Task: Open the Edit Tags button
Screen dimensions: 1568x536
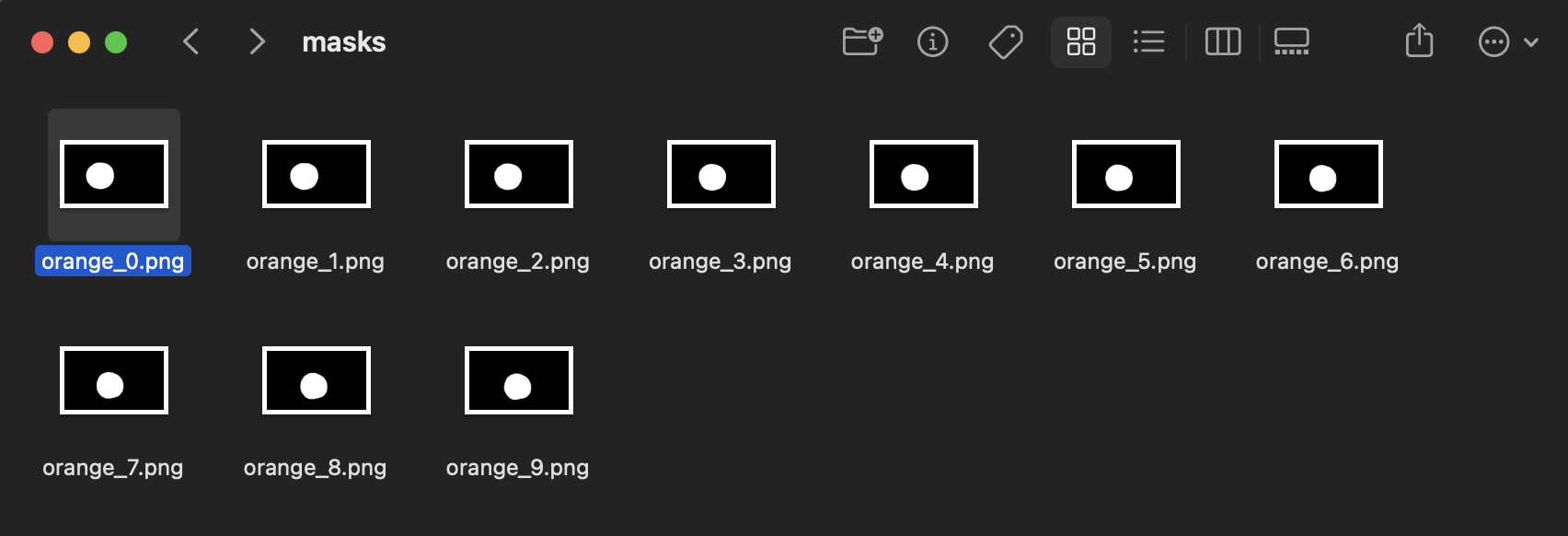Action: [x=1005, y=41]
